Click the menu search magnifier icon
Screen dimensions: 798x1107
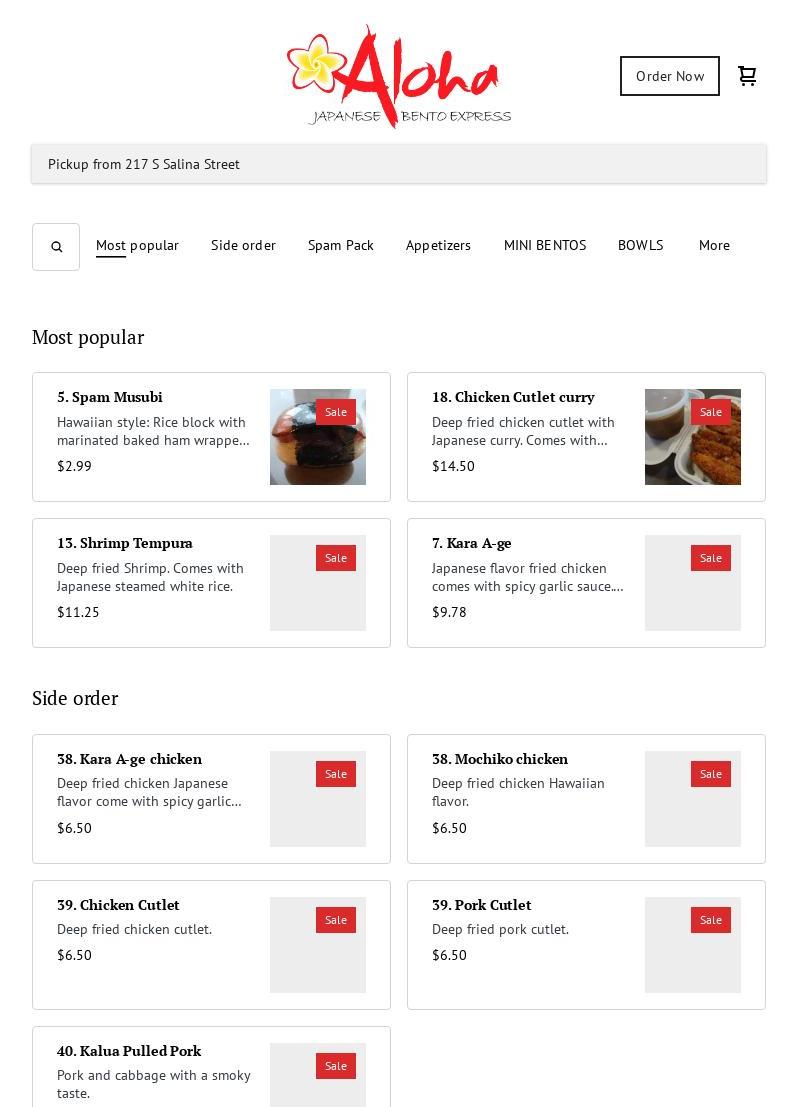click(56, 247)
